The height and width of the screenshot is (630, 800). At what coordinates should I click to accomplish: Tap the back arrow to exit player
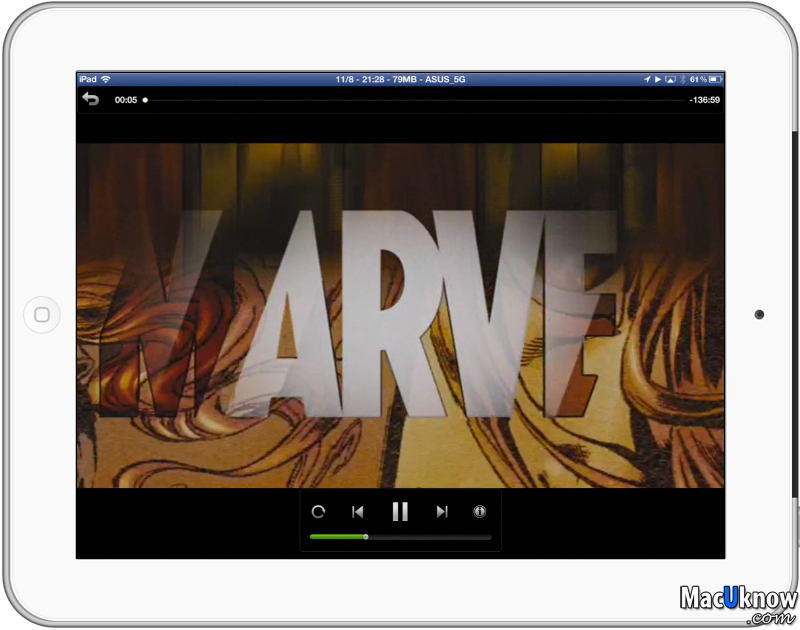(x=91, y=99)
